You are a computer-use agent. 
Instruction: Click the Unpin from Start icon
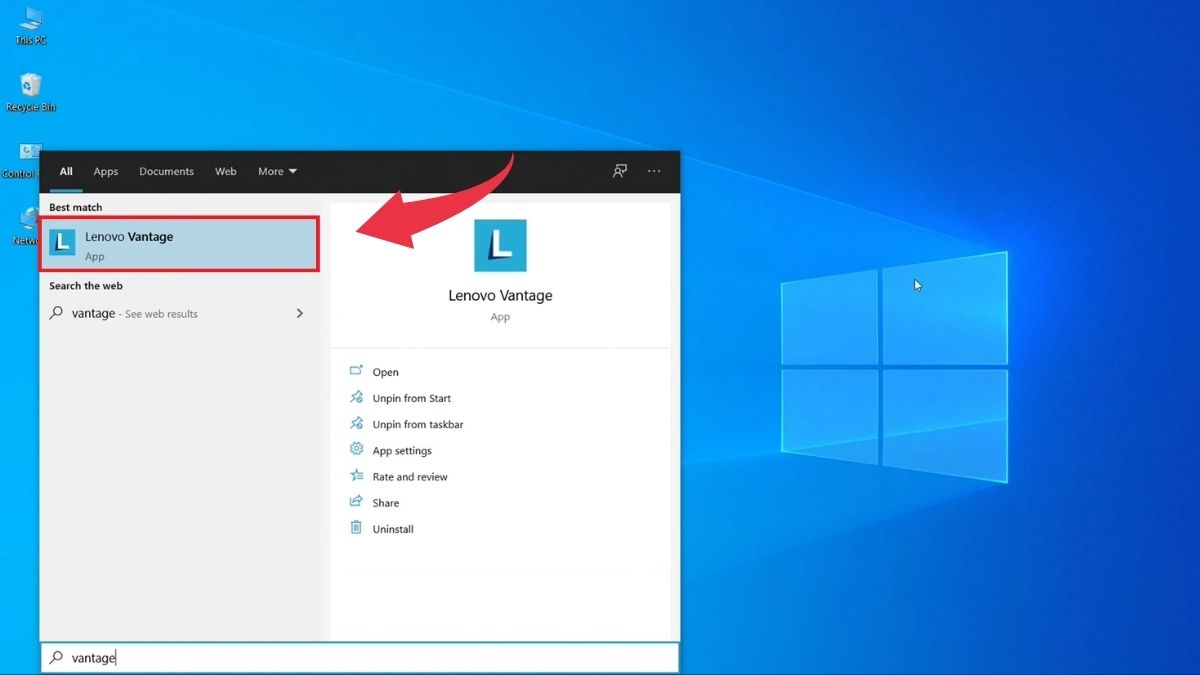(x=356, y=397)
